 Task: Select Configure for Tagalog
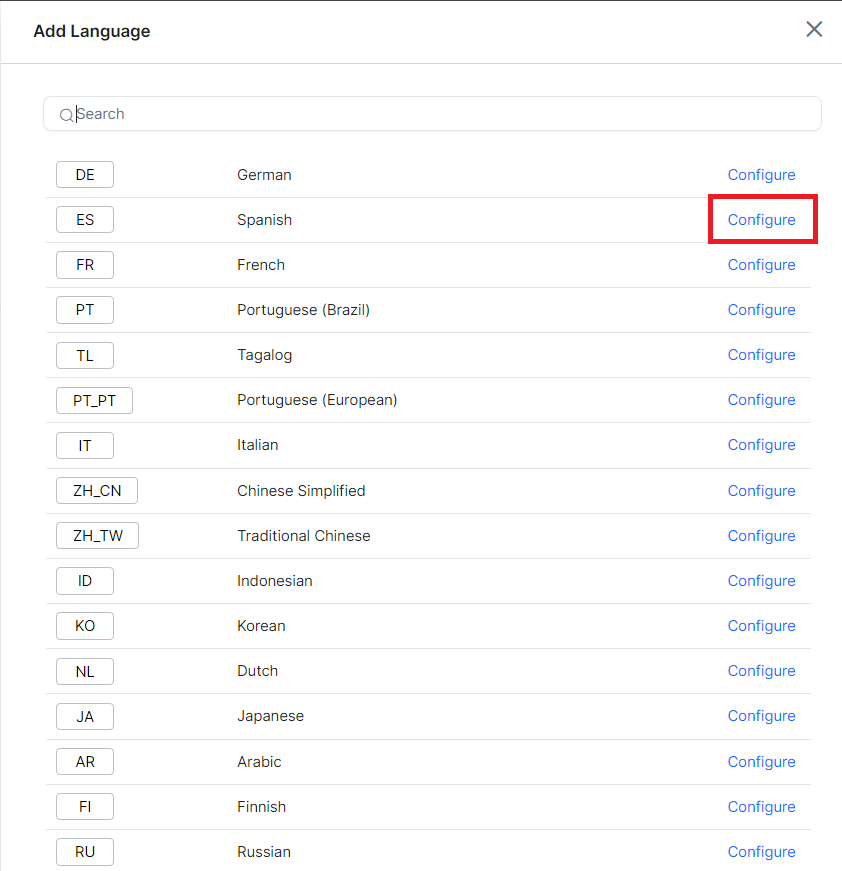(761, 355)
